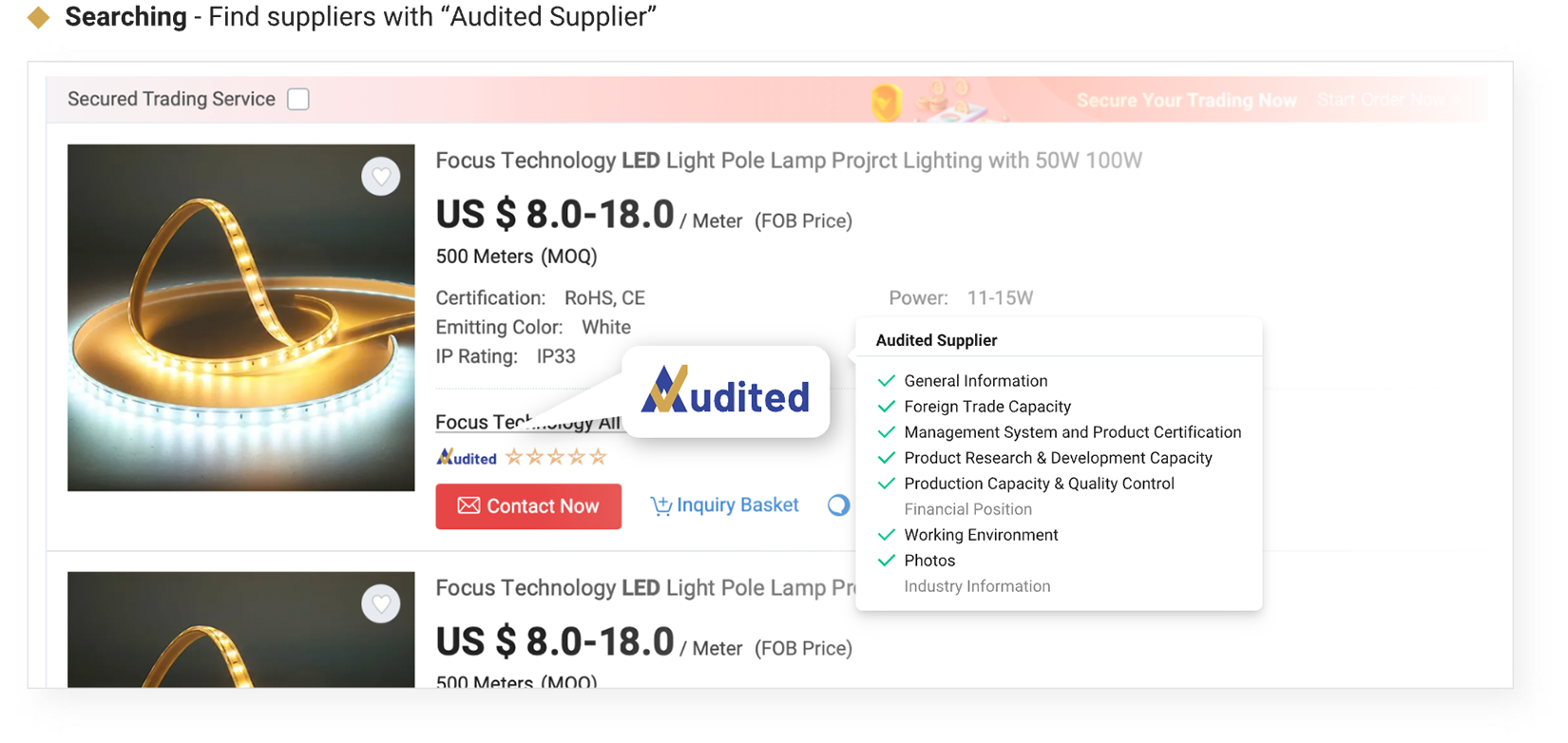Select the greyed 'Financial Position' item
The height and width of the screenshot is (743, 1568).
967,509
